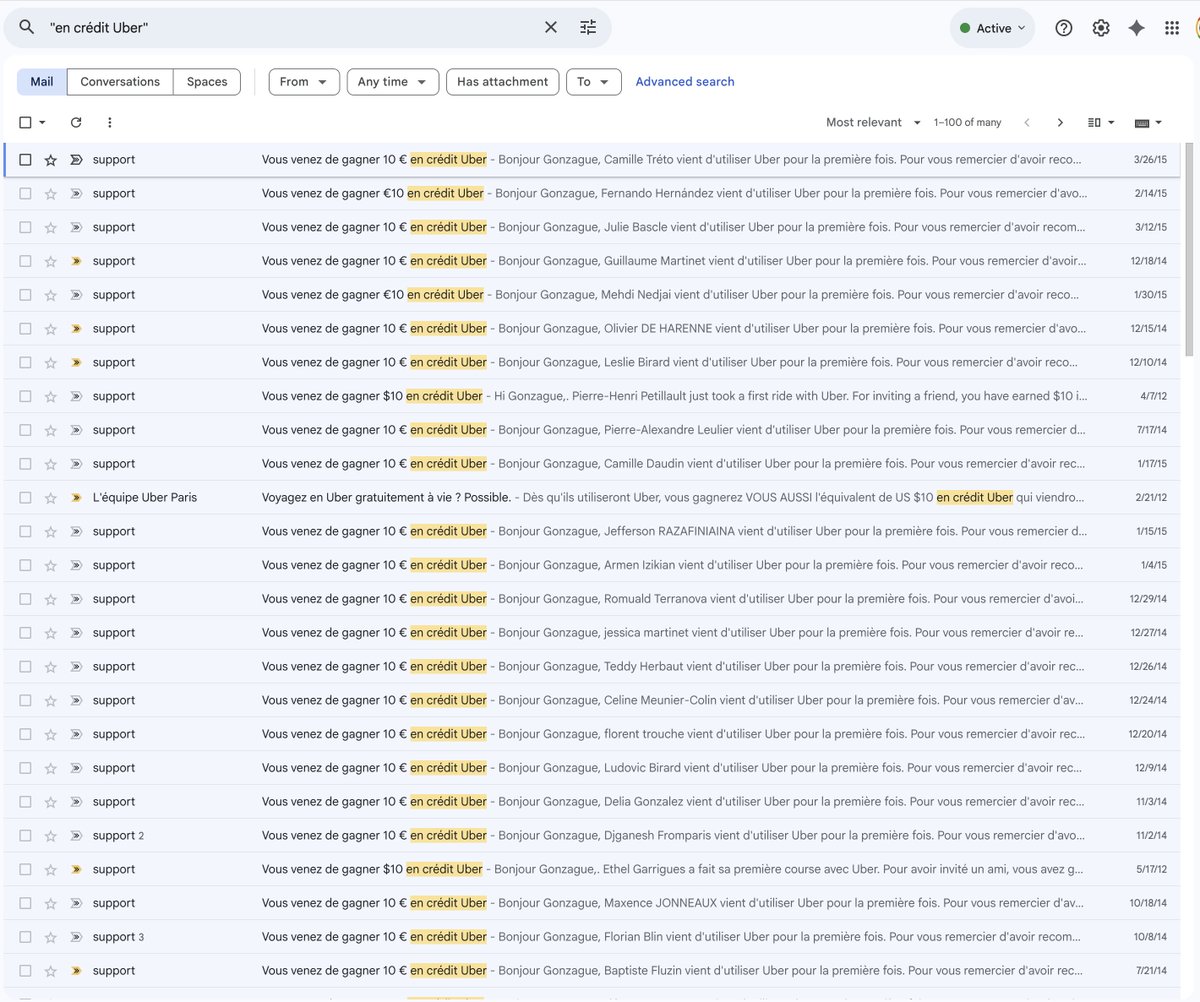Open the Help question mark icon

click(1064, 28)
